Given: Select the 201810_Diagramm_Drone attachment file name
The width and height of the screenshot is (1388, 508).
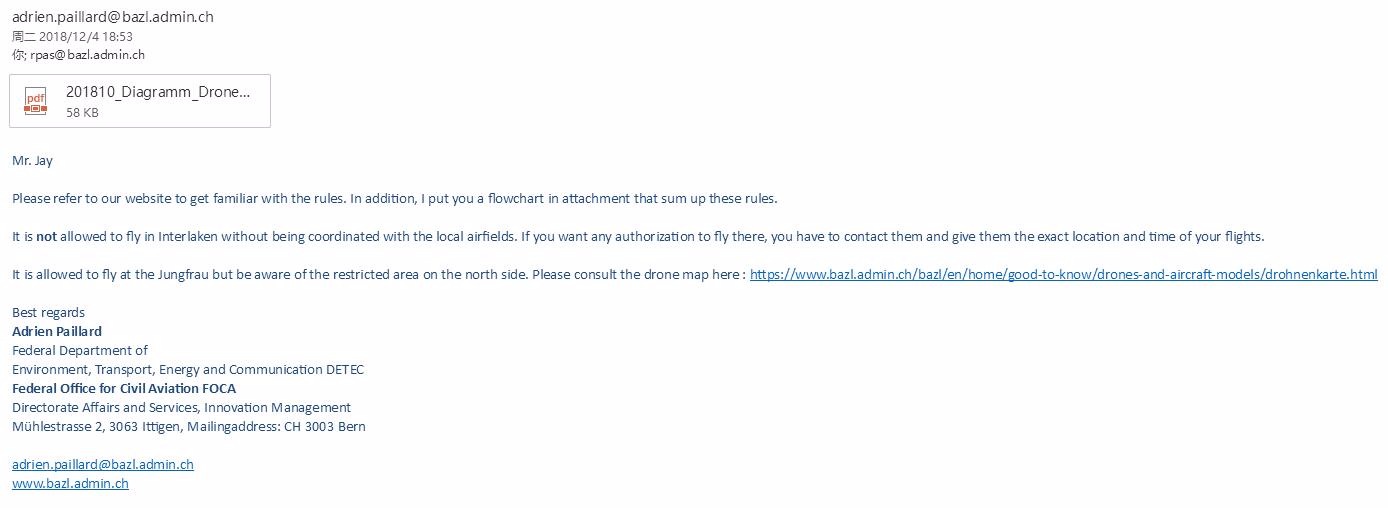Looking at the screenshot, I should (158, 92).
